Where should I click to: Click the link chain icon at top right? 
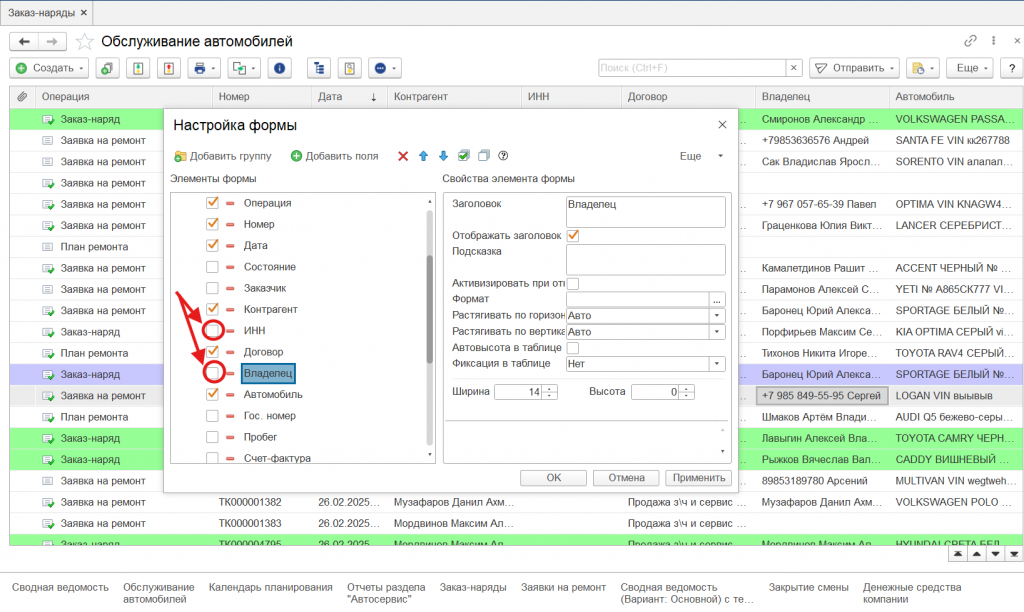point(970,41)
